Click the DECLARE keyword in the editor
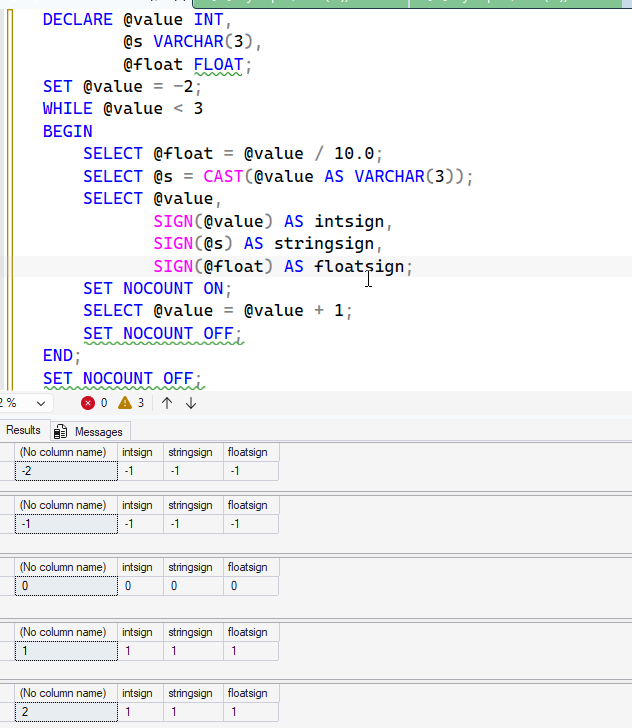This screenshot has height=728, width=632. point(78,20)
